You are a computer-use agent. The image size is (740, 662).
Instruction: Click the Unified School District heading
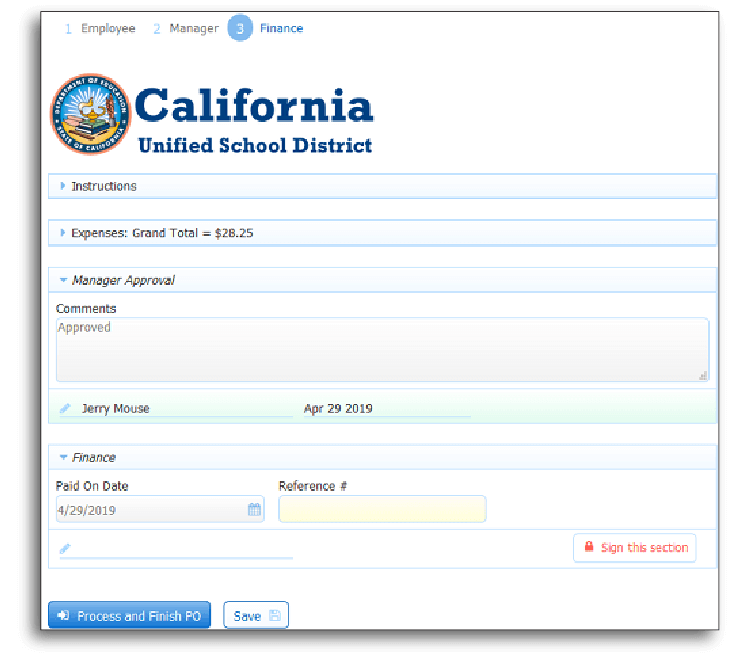click(255, 145)
